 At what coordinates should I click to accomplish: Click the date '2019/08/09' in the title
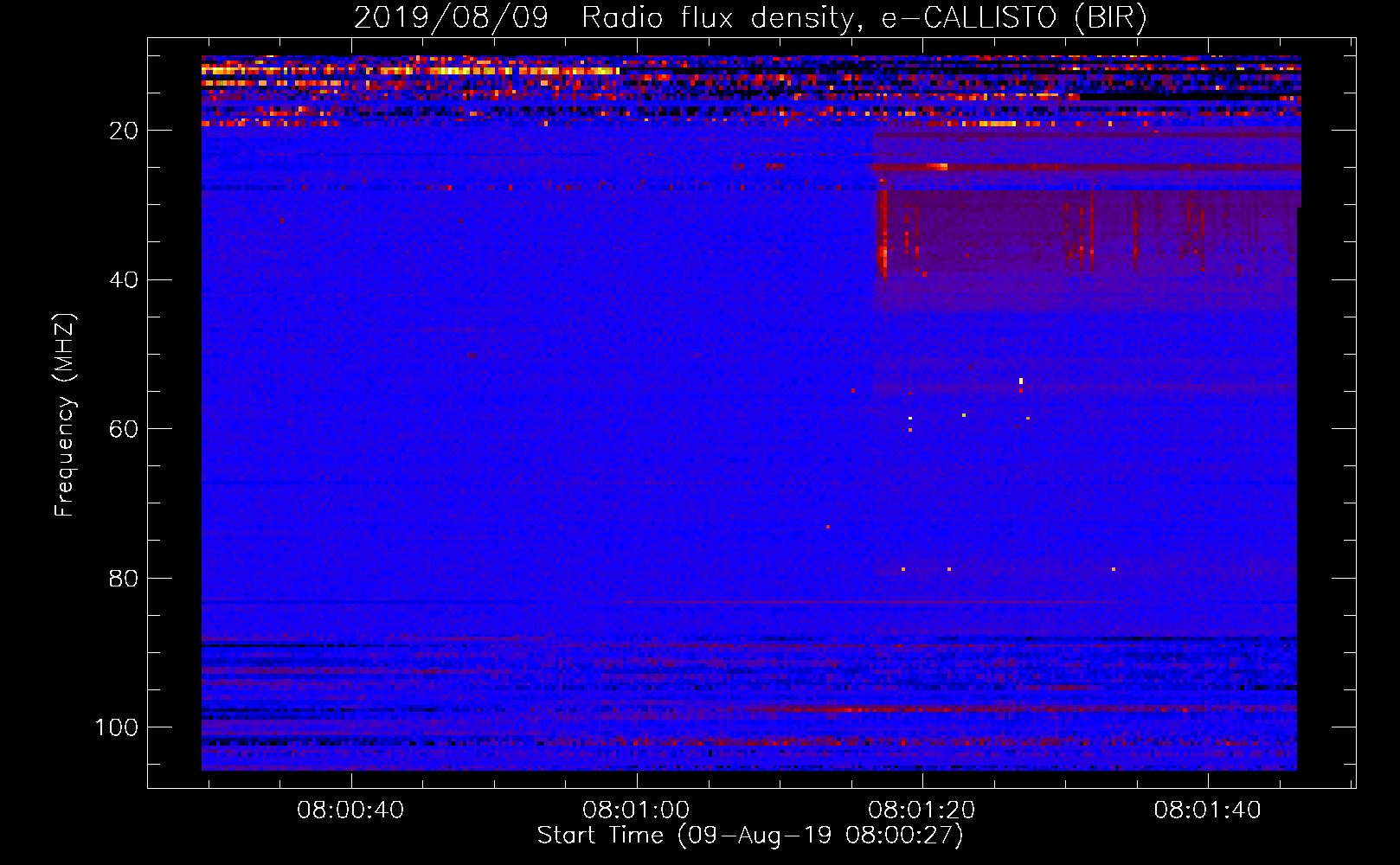(451, 18)
